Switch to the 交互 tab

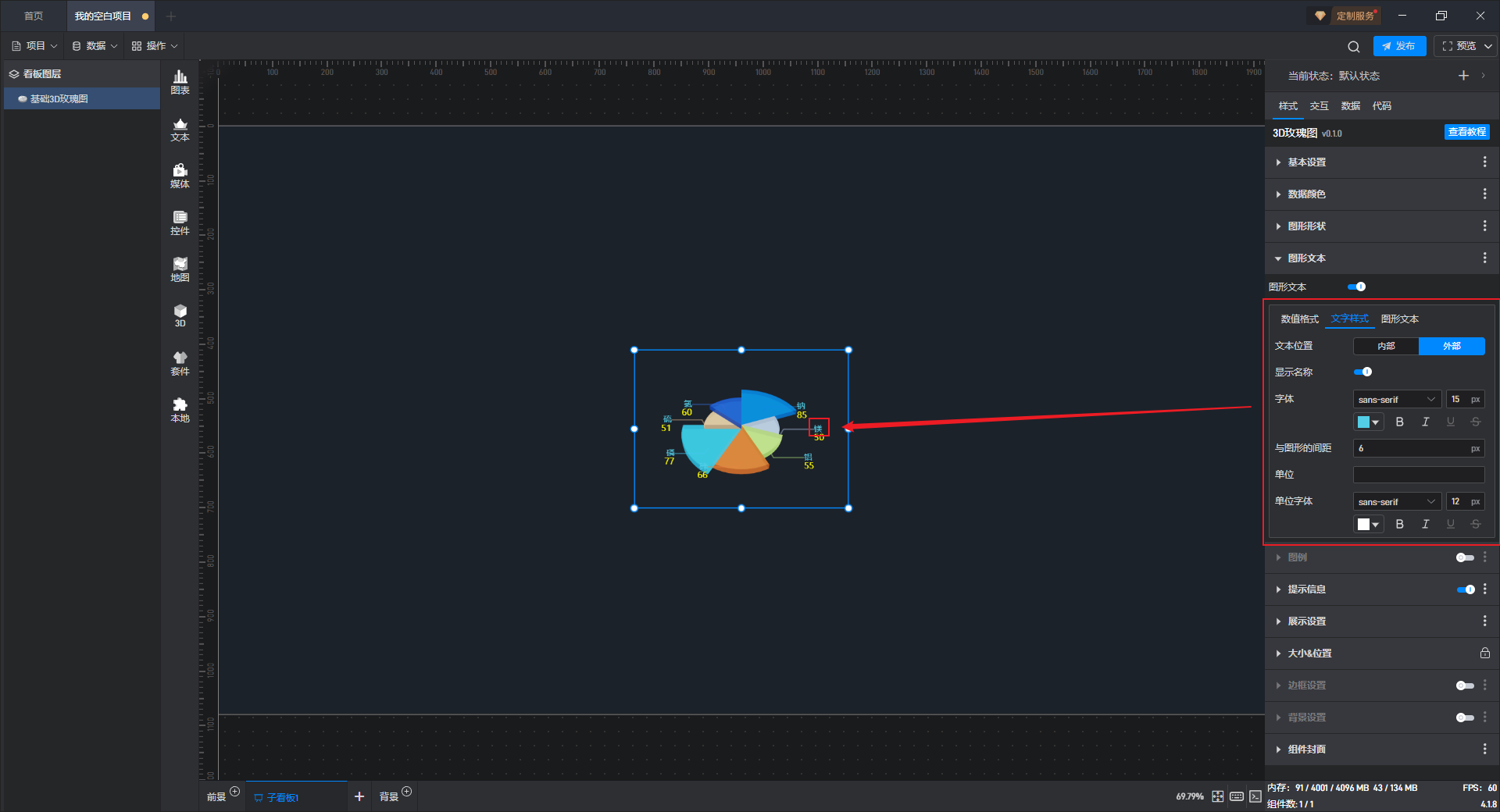1320,105
